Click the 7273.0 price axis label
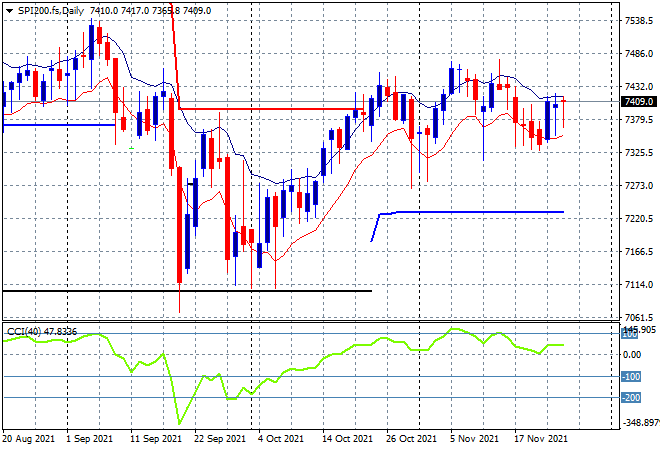 tap(639, 185)
